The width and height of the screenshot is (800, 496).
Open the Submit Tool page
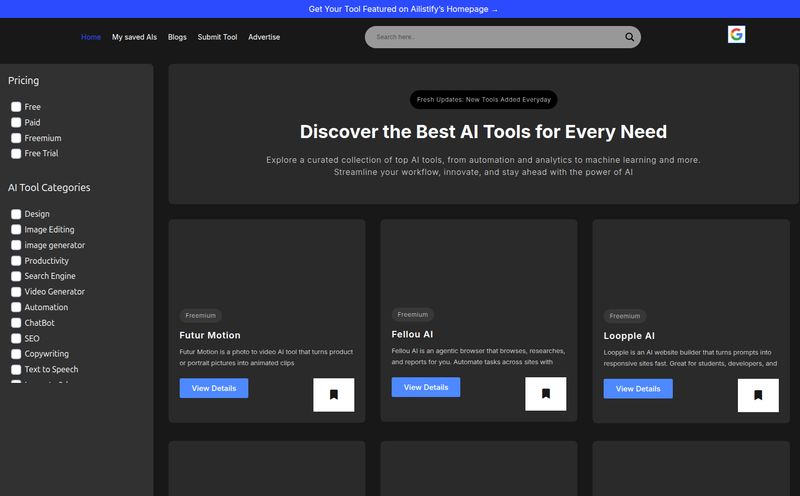pyautogui.click(x=217, y=37)
